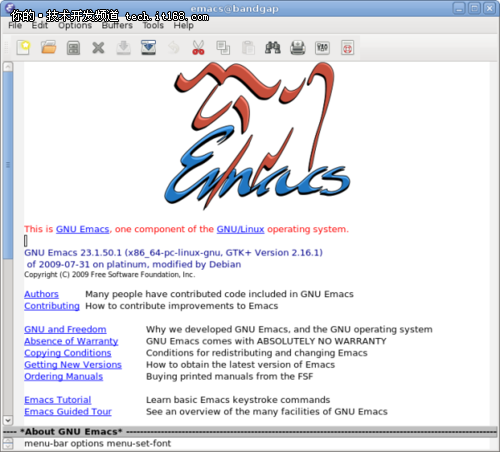Open the Buffers menu
This screenshot has height=452, width=500.
tap(117, 25)
